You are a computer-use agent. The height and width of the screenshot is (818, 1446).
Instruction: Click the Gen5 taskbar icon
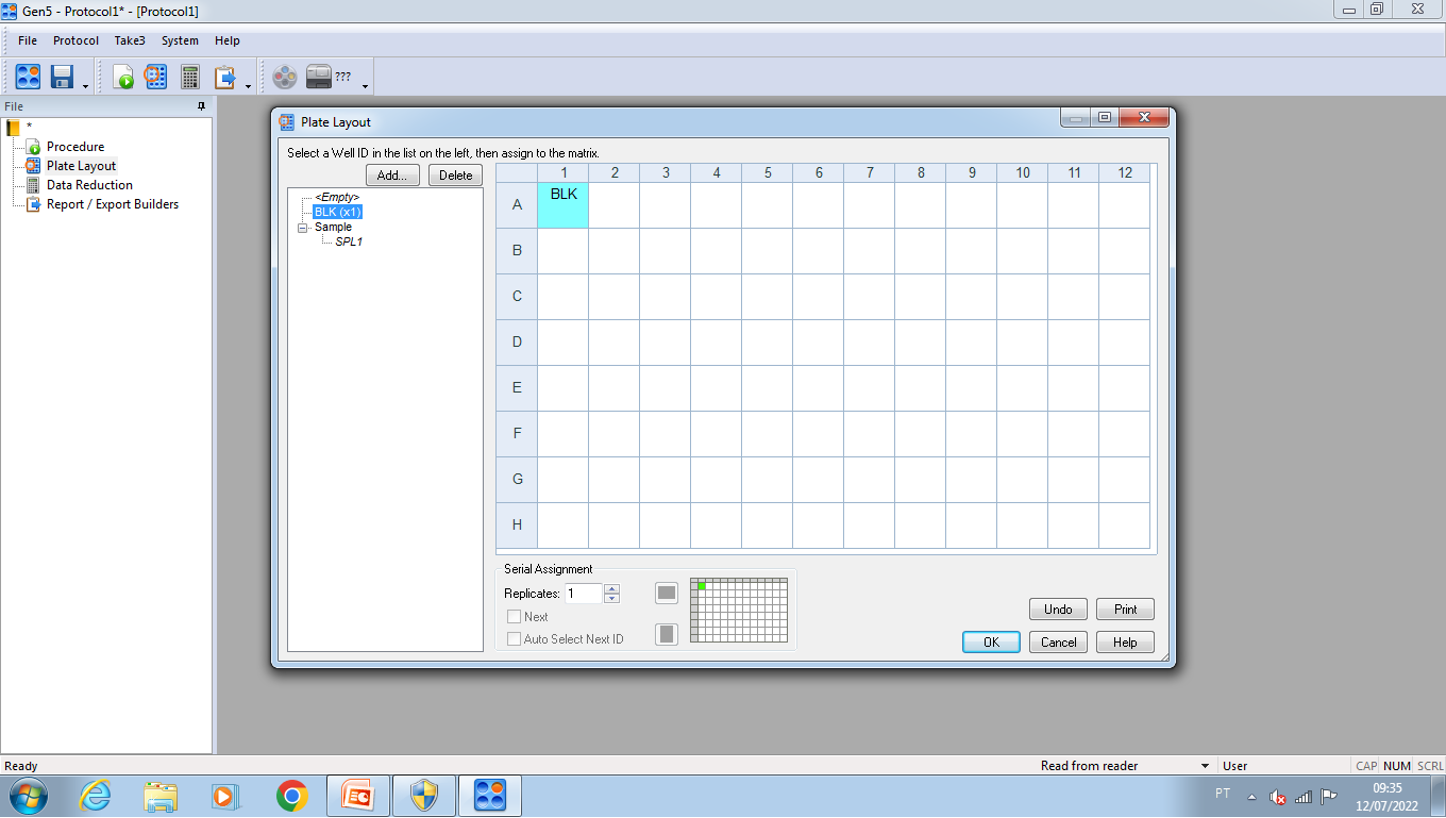[x=490, y=796]
